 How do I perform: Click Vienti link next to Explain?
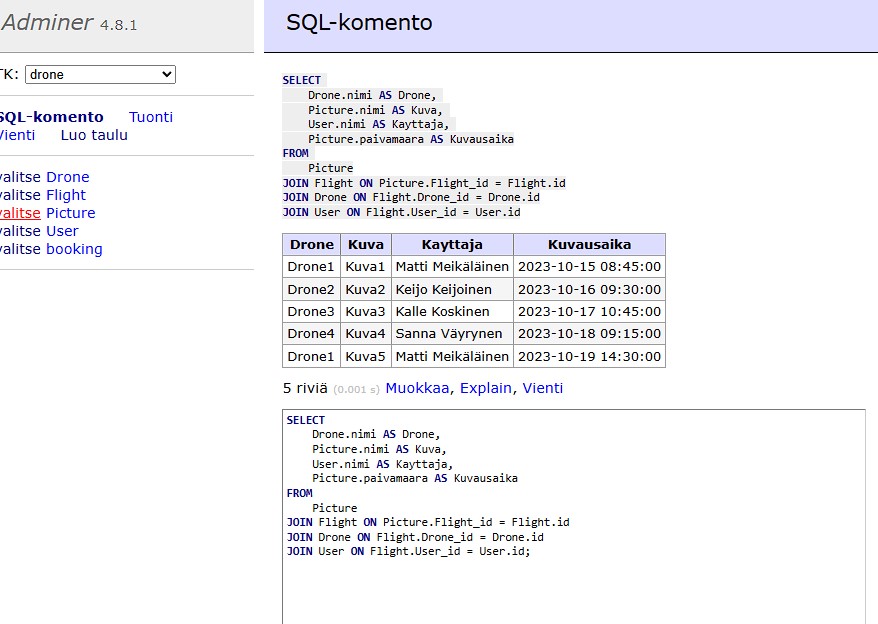542,388
